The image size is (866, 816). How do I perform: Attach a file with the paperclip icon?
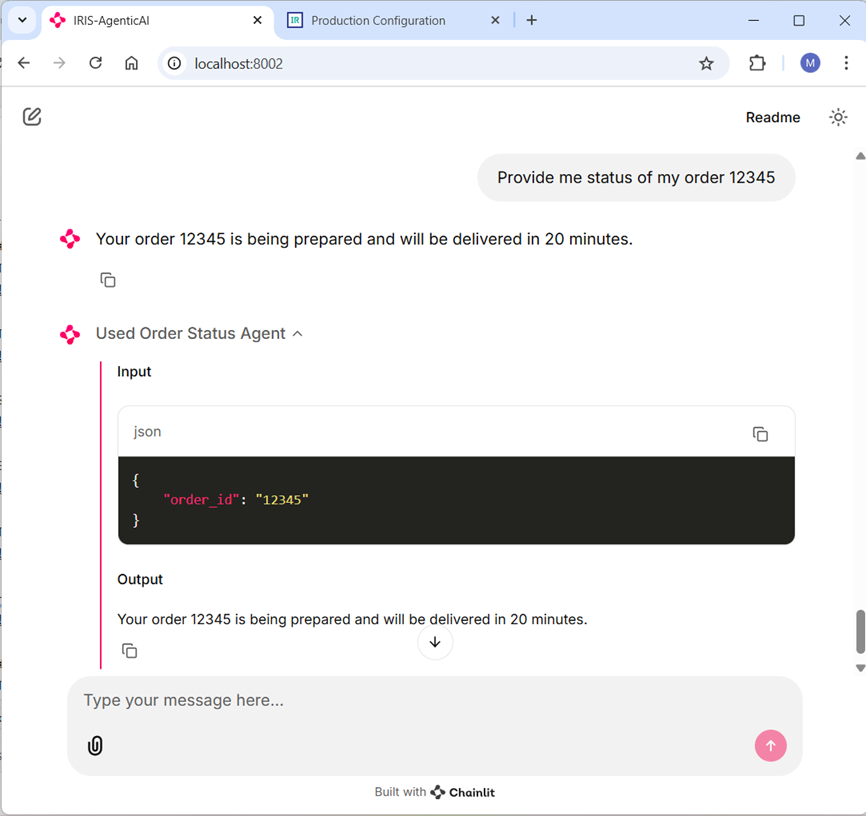click(x=95, y=745)
